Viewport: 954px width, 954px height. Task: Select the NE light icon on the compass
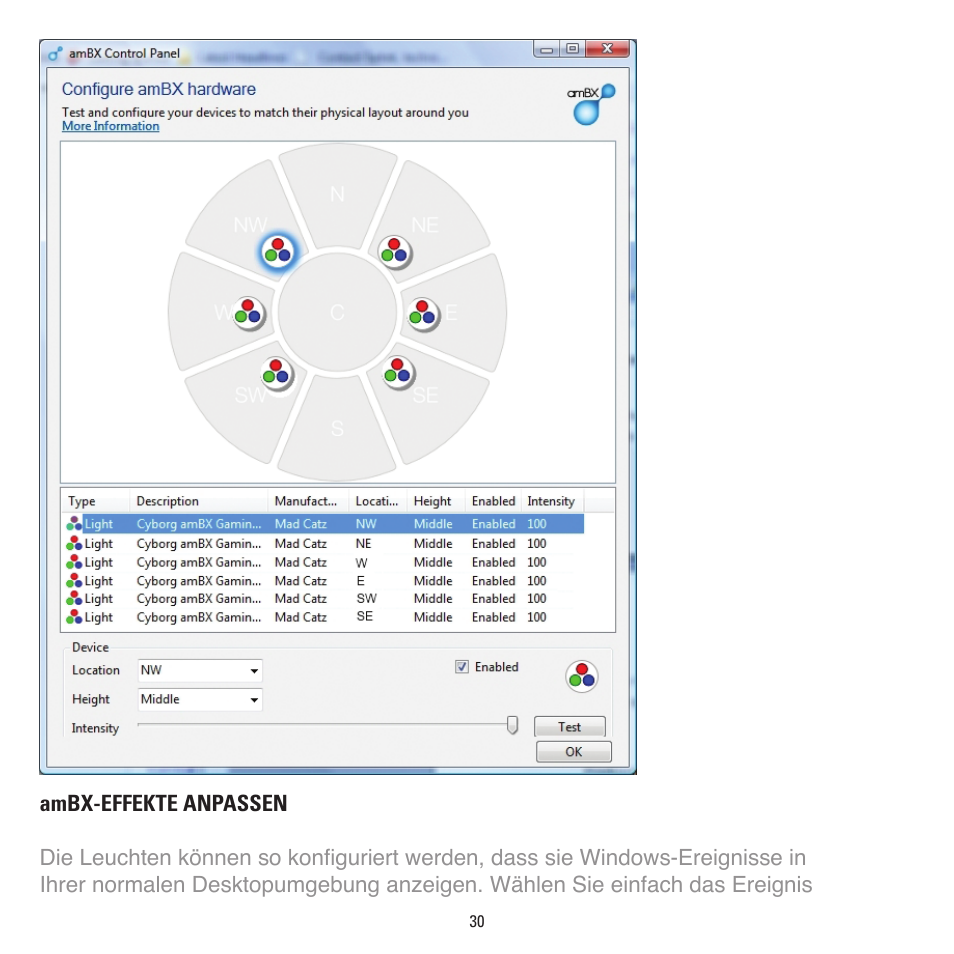click(394, 252)
